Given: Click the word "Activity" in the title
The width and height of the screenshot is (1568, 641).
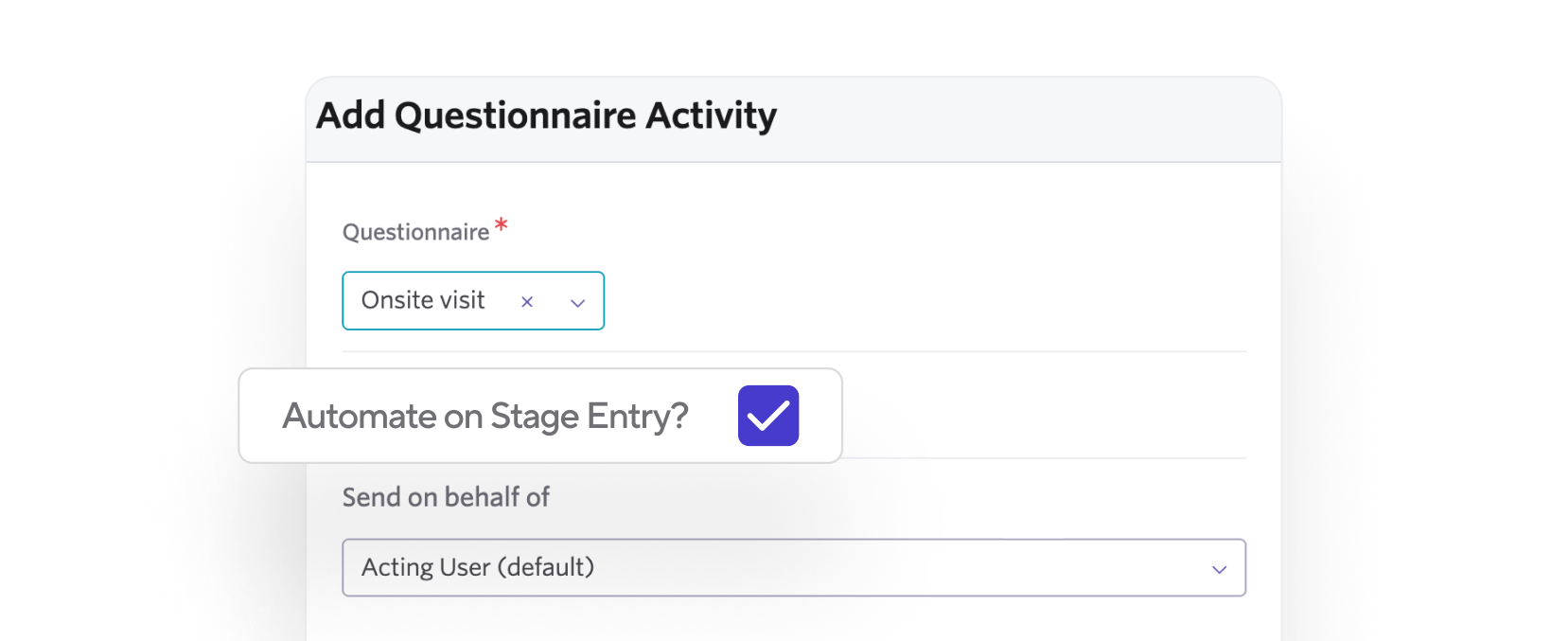Looking at the screenshot, I should tap(711, 116).
